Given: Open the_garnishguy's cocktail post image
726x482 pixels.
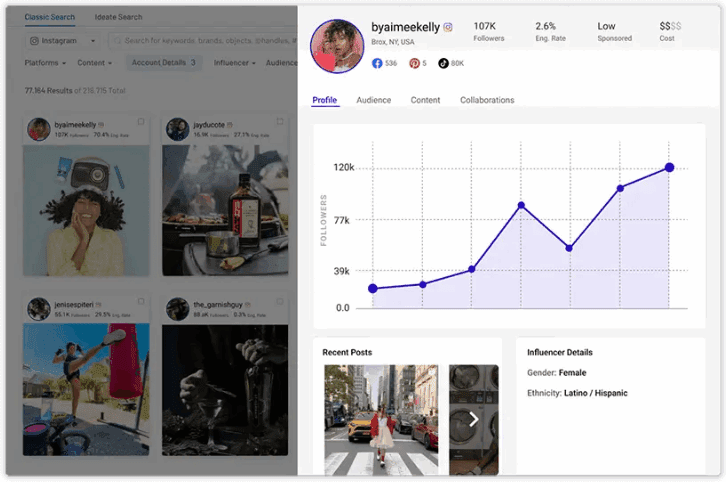Looking at the screenshot, I should tap(225, 389).
